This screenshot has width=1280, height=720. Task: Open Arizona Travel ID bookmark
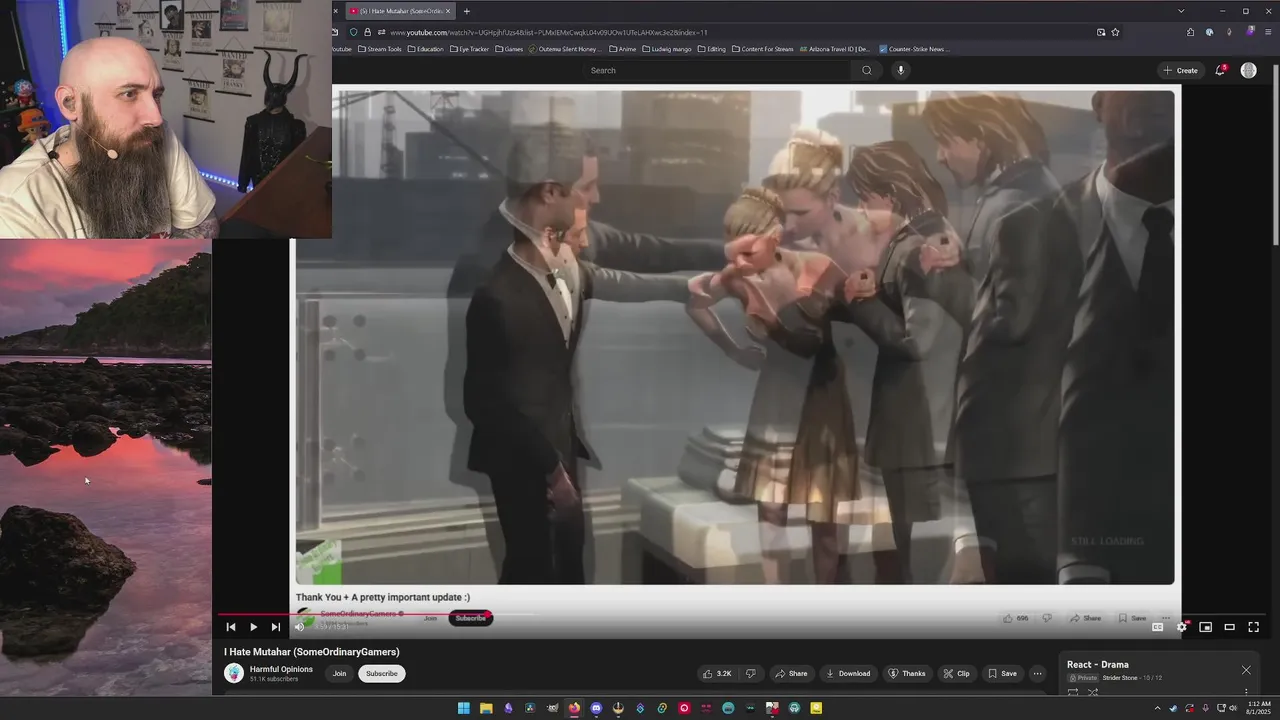click(x=833, y=49)
